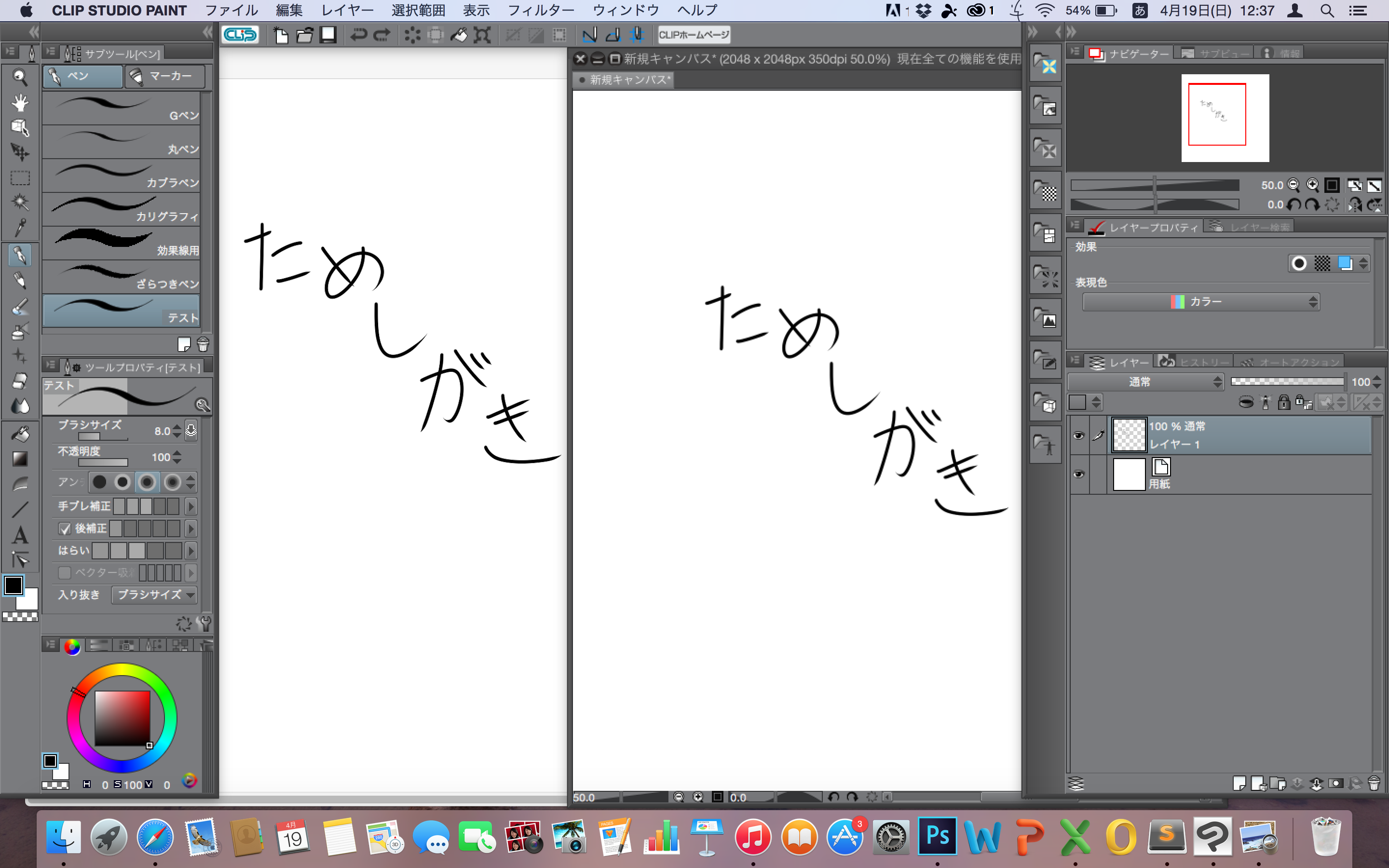Click the save icon in toolbar
This screenshot has width=1389, height=868.
328,35
